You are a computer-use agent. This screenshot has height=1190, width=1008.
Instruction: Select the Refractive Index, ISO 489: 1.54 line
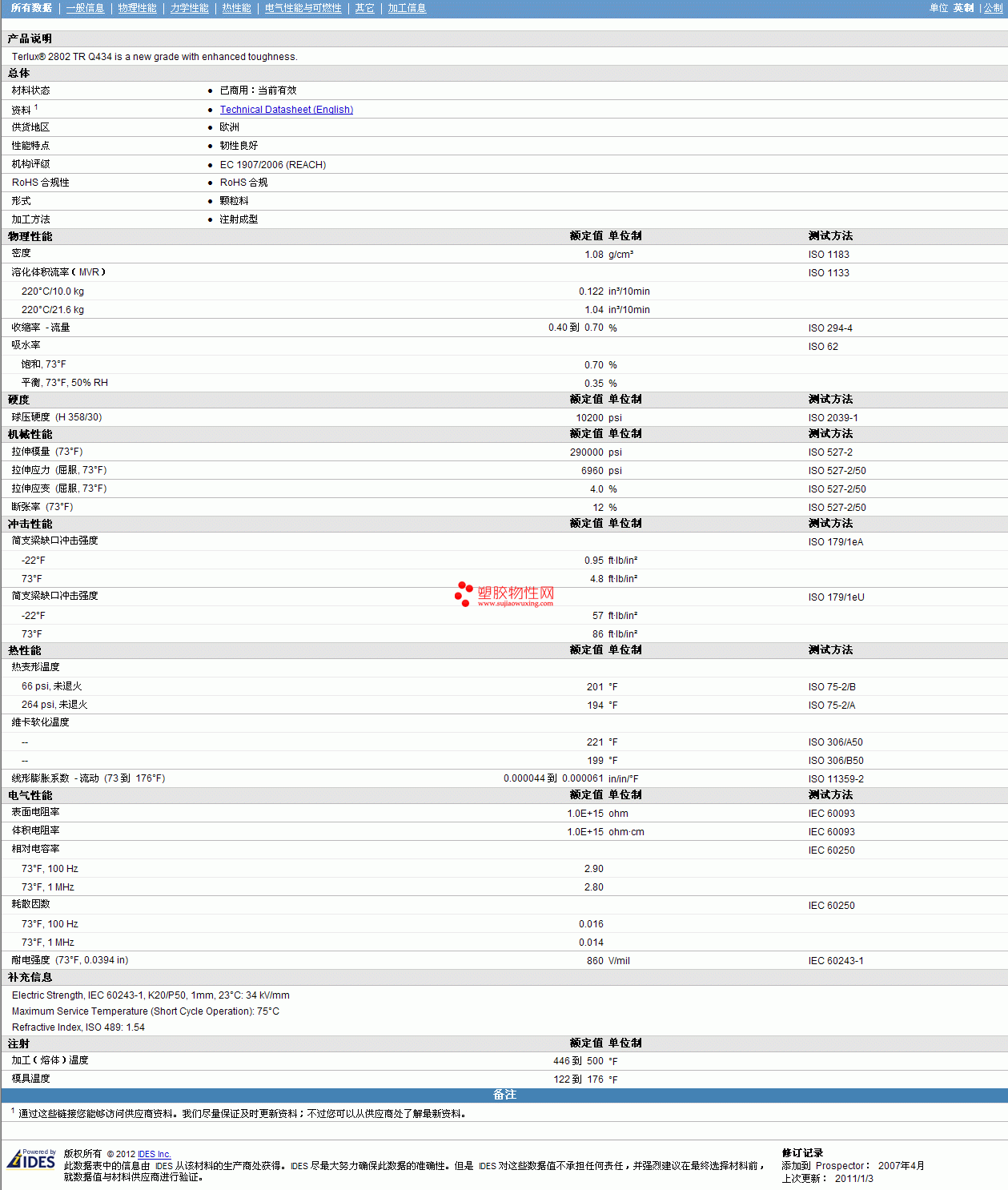tap(78, 1027)
